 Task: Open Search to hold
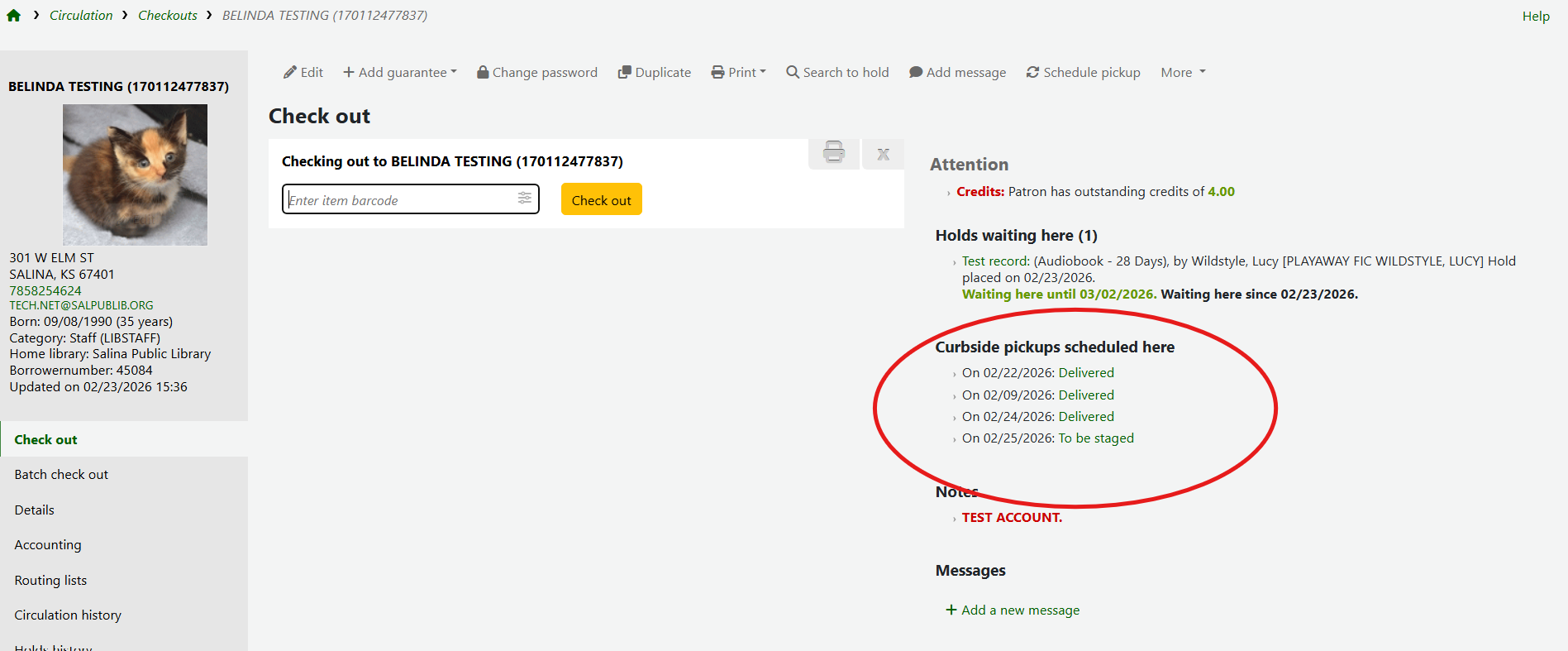pos(836,73)
